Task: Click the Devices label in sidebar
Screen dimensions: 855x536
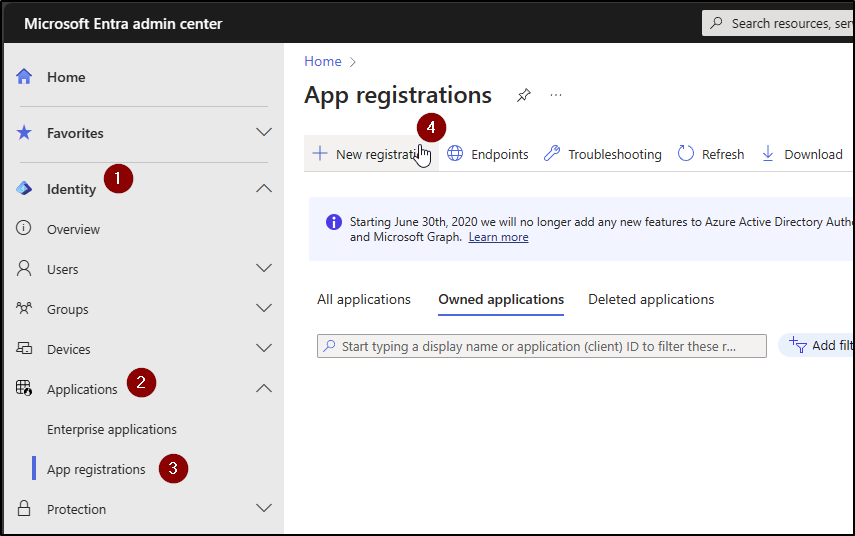Action: tap(68, 349)
